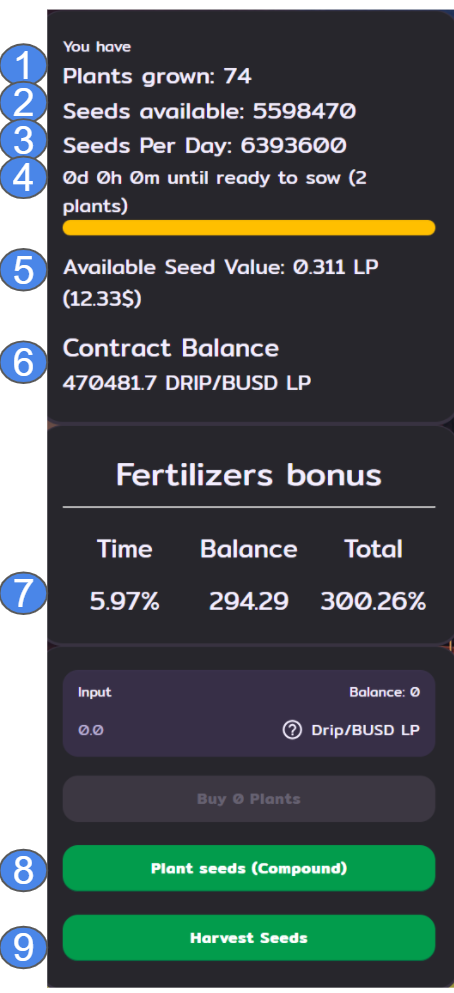Click the Harvest Seeds button

(x=249, y=938)
